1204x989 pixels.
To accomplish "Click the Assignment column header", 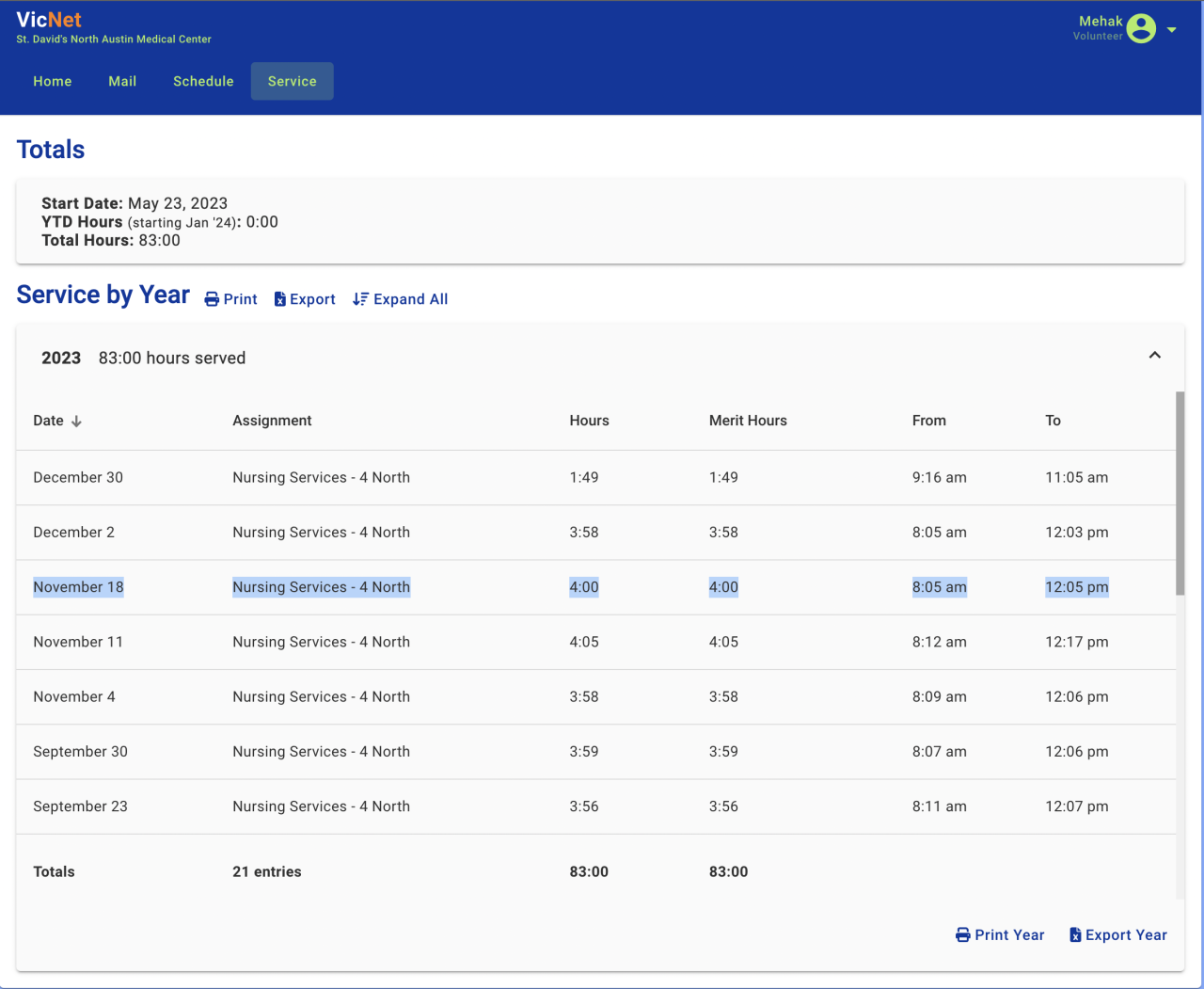I will pos(272,421).
